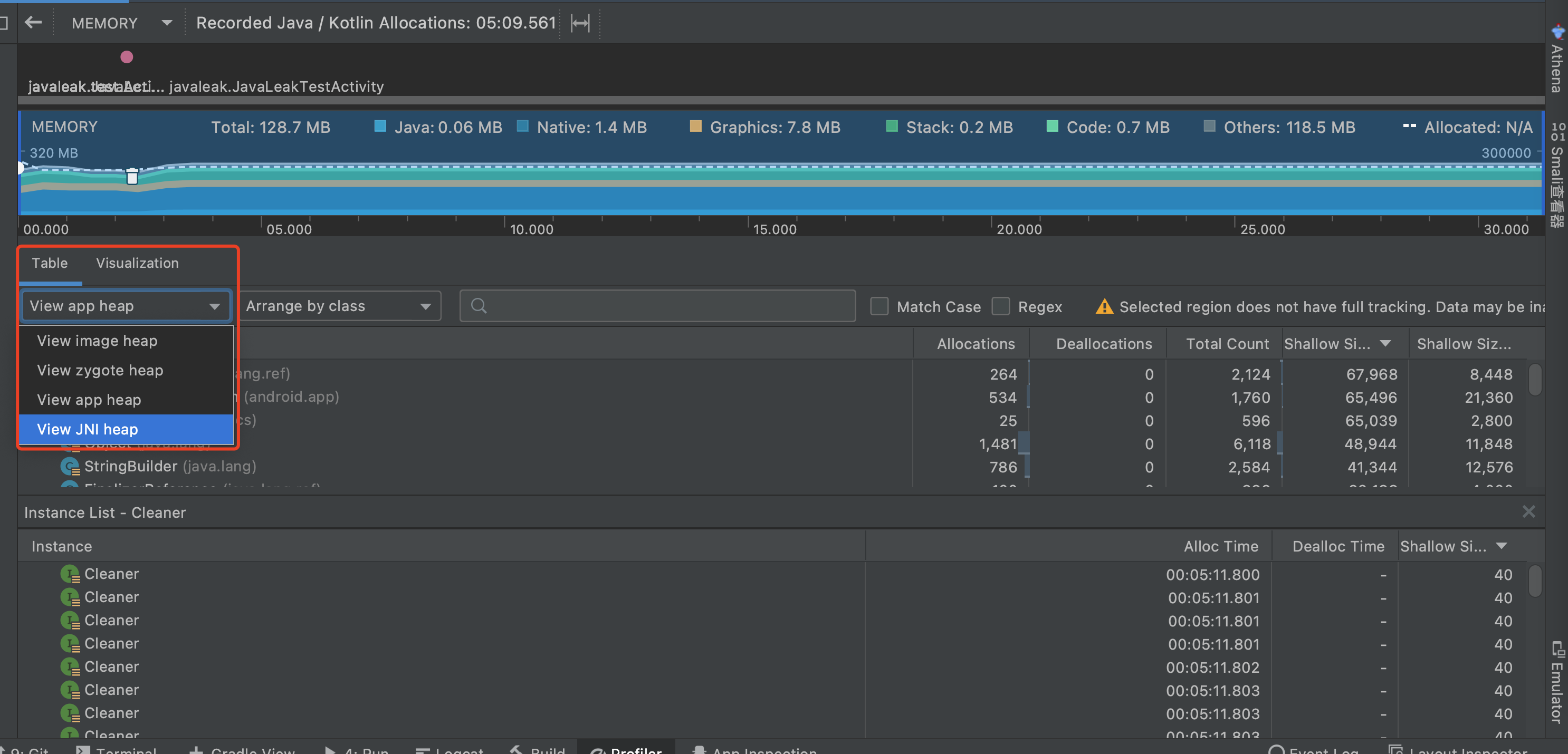Click total count value 2,124
Screen dimensions: 1568x754
pos(1251,374)
